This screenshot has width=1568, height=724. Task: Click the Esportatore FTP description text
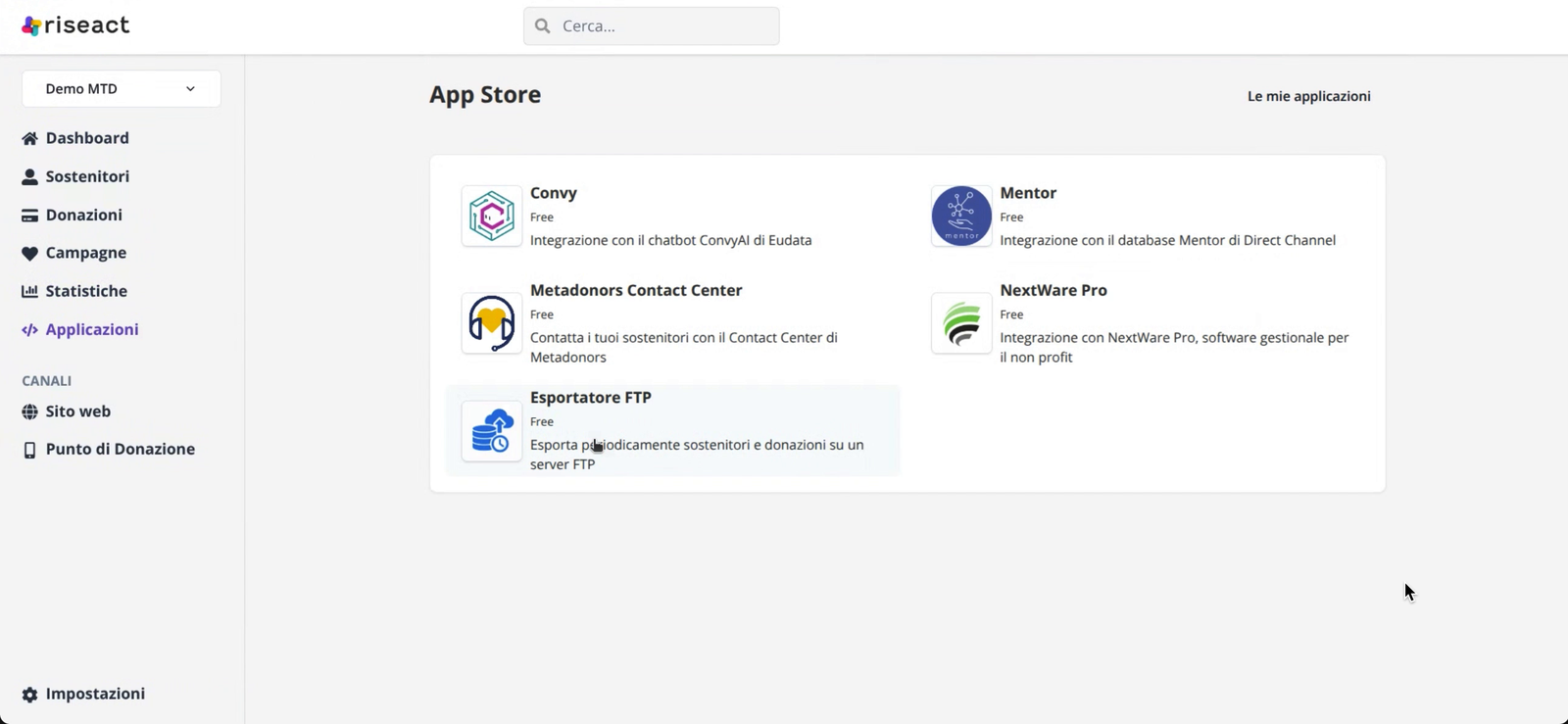click(697, 455)
